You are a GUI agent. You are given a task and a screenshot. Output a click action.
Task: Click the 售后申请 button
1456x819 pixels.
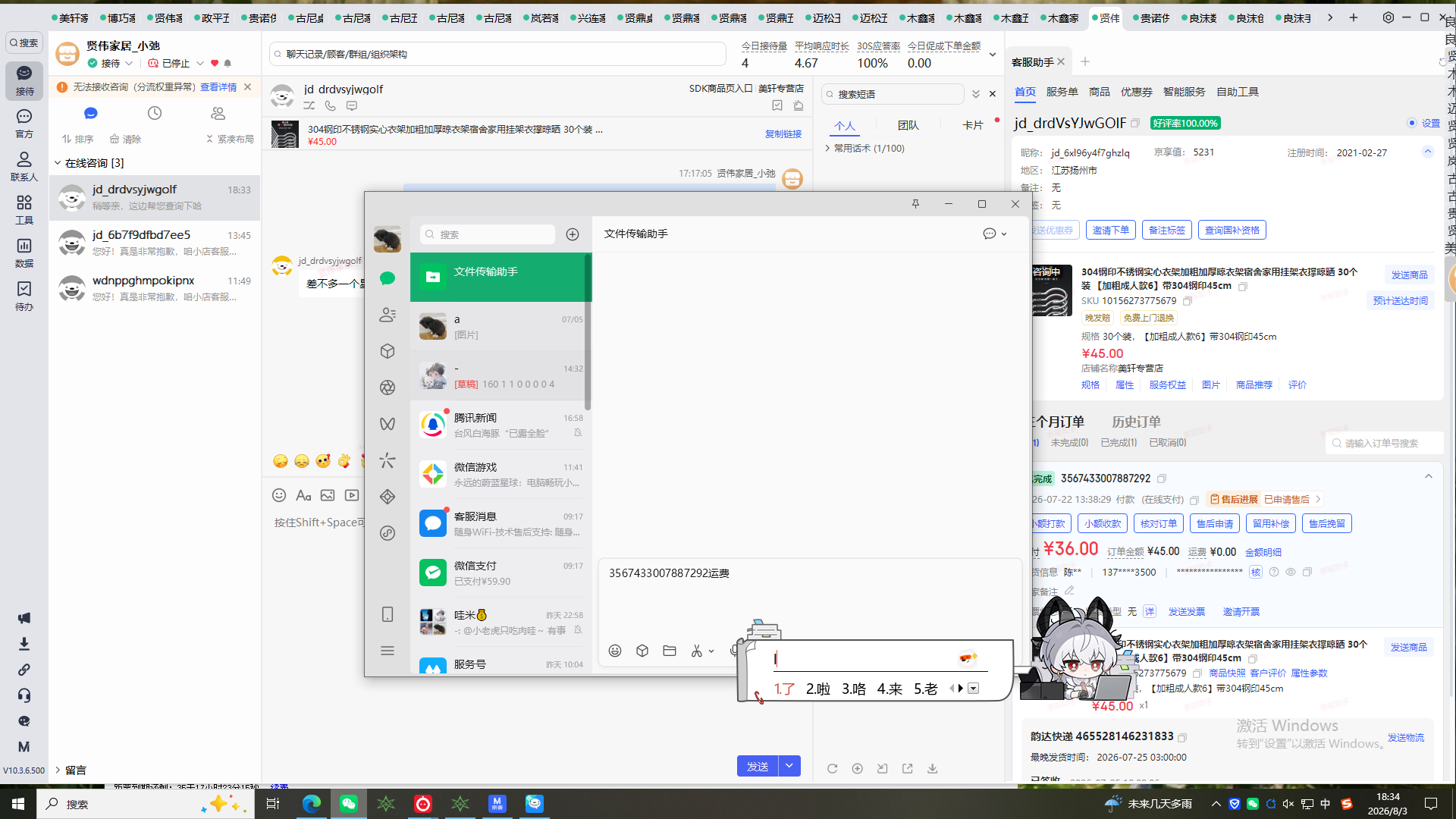tap(1215, 524)
